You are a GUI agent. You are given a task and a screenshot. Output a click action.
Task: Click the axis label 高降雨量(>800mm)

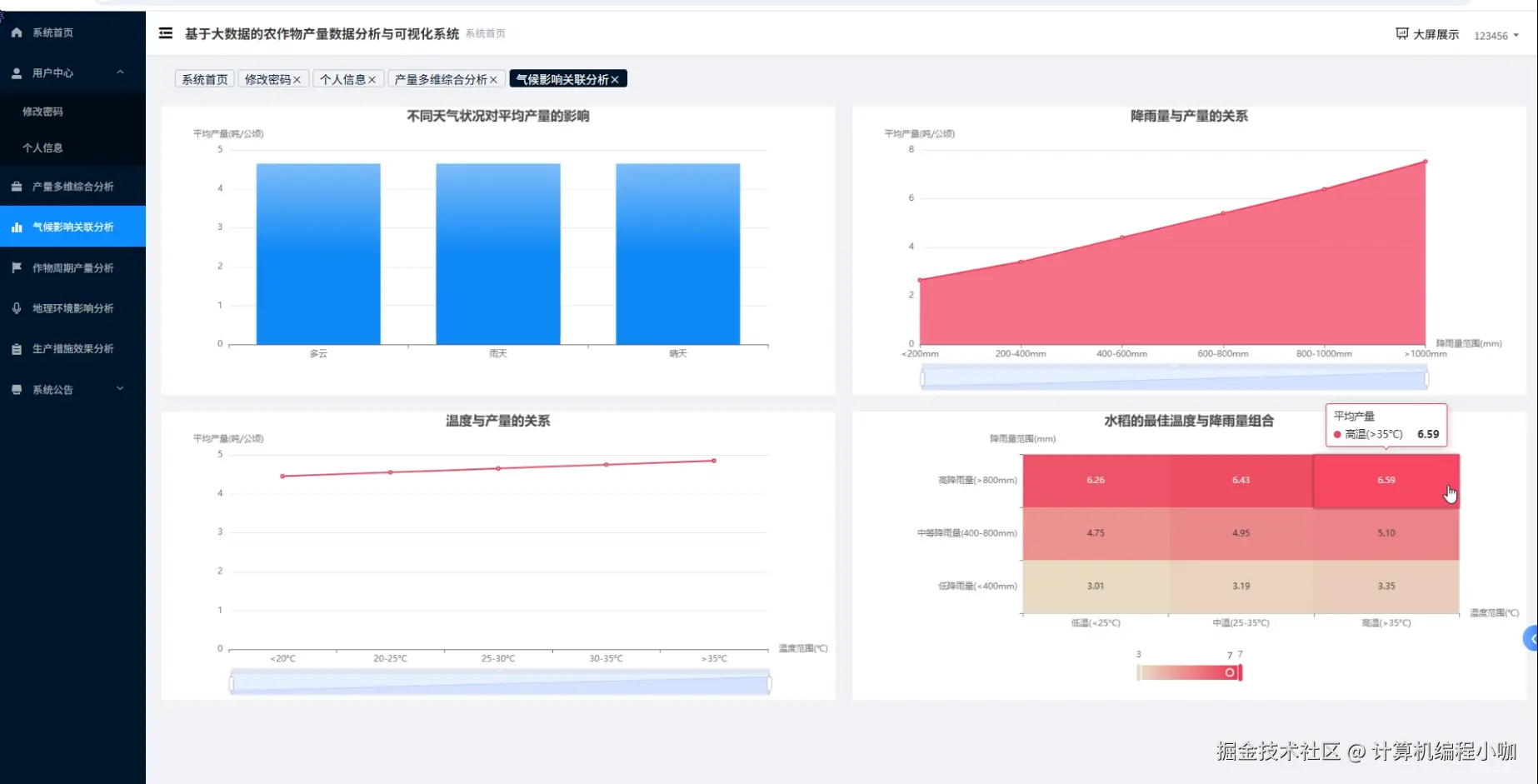977,481
